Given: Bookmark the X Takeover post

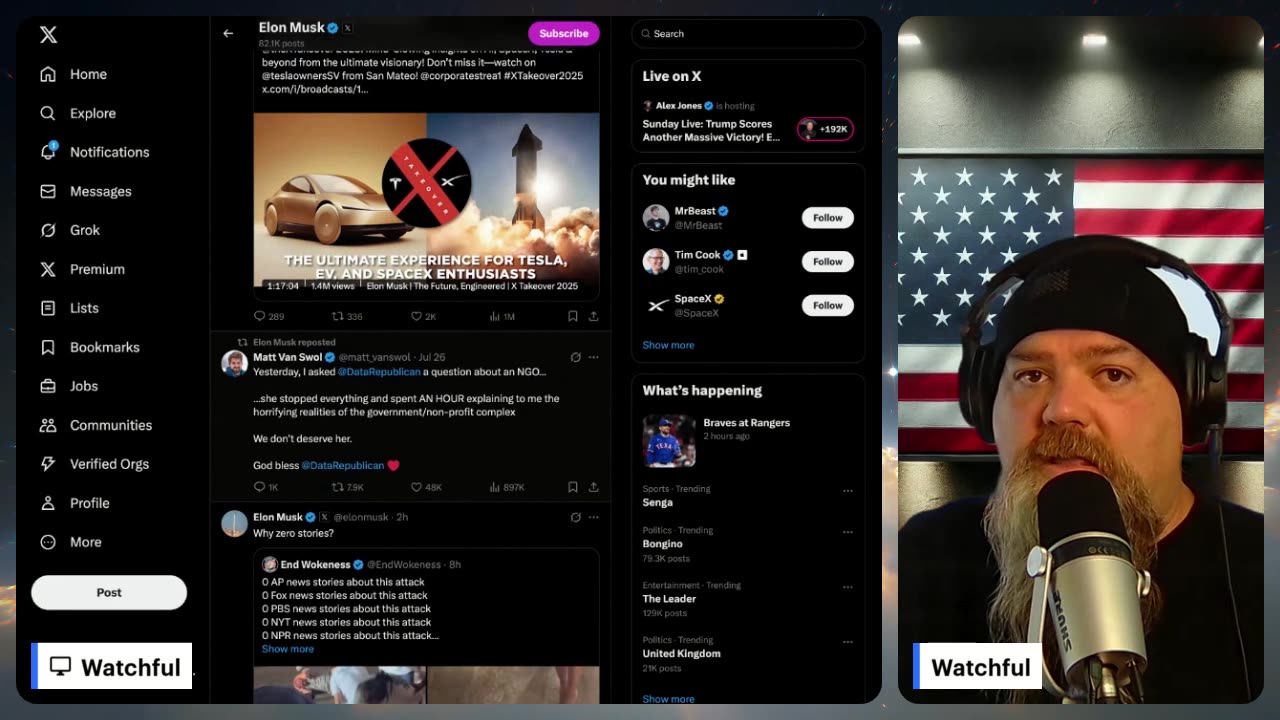Looking at the screenshot, I should [573, 316].
